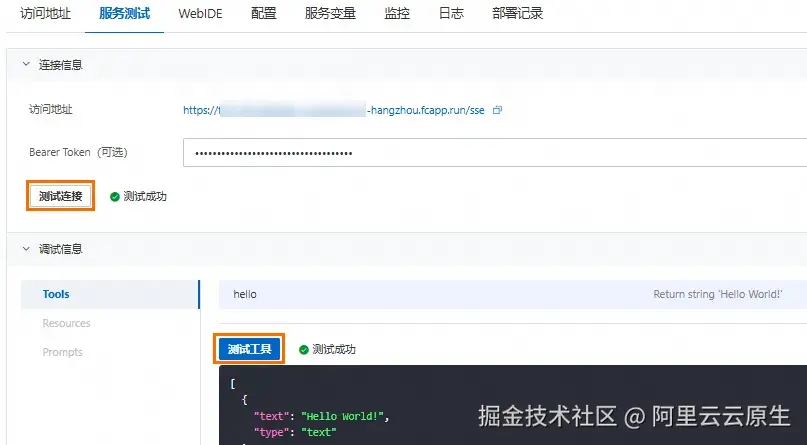Select the 服务测试 tab
Image resolution: width=807 pixels, height=445 pixels.
pyautogui.click(x=125, y=13)
